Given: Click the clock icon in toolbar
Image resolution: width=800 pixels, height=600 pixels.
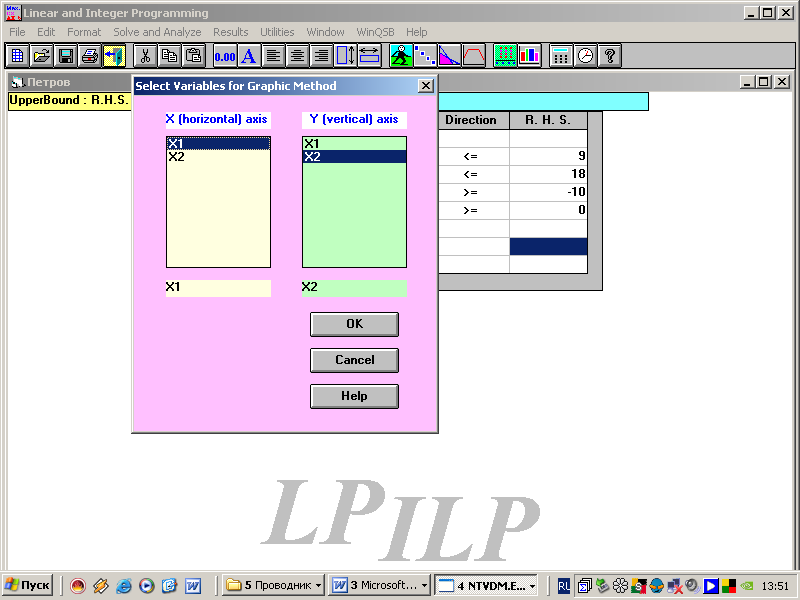Looking at the screenshot, I should tap(585, 56).
